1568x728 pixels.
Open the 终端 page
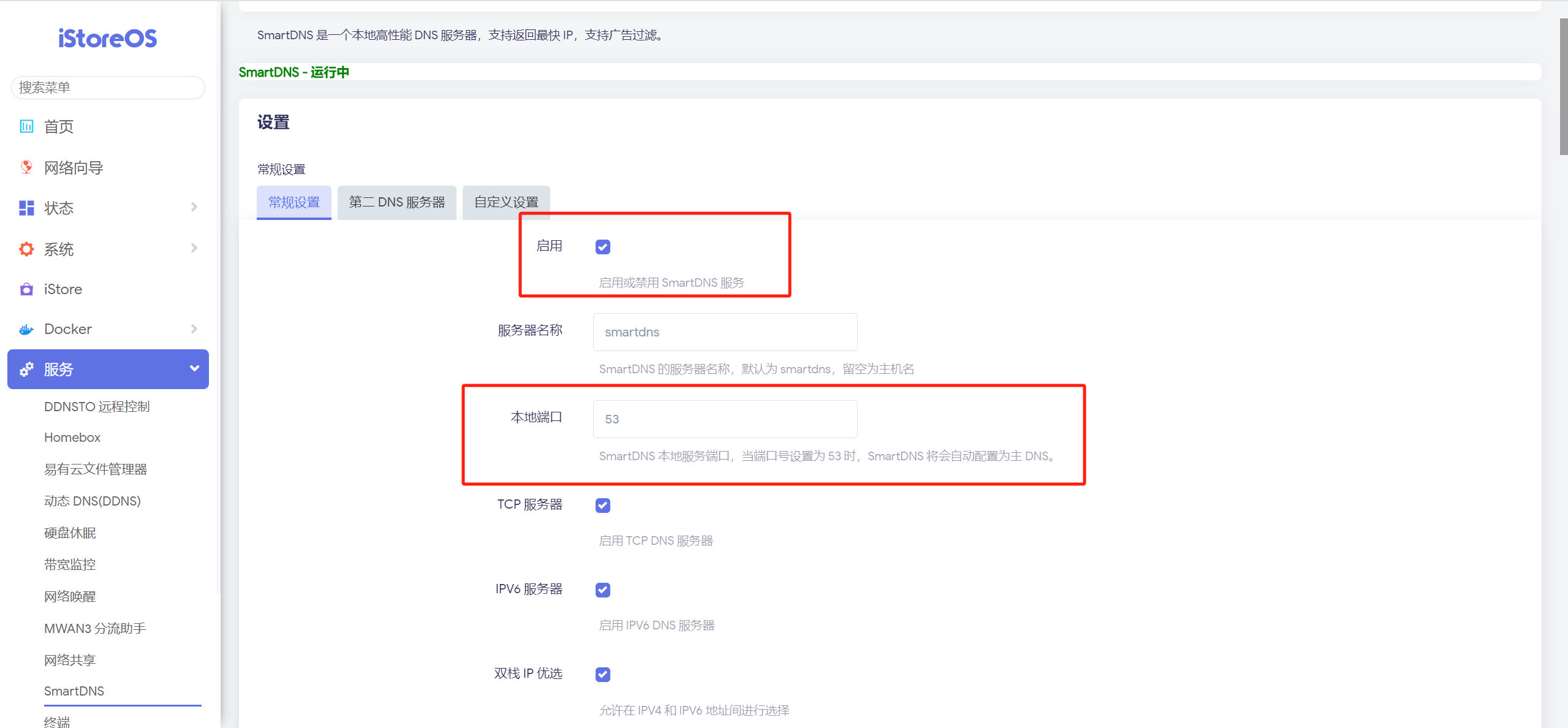[57, 722]
